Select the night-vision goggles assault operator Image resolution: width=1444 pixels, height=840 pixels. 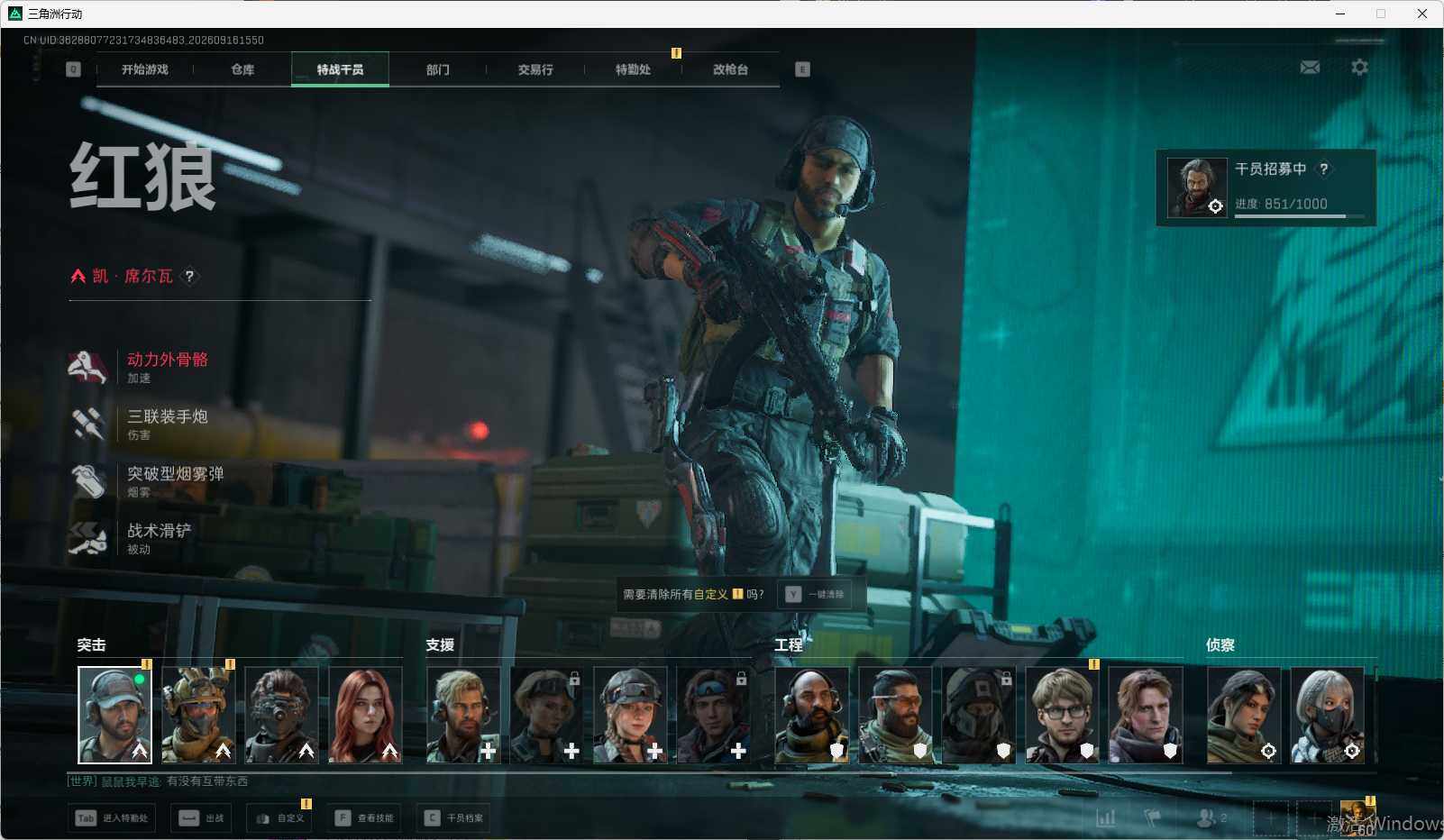click(x=281, y=715)
